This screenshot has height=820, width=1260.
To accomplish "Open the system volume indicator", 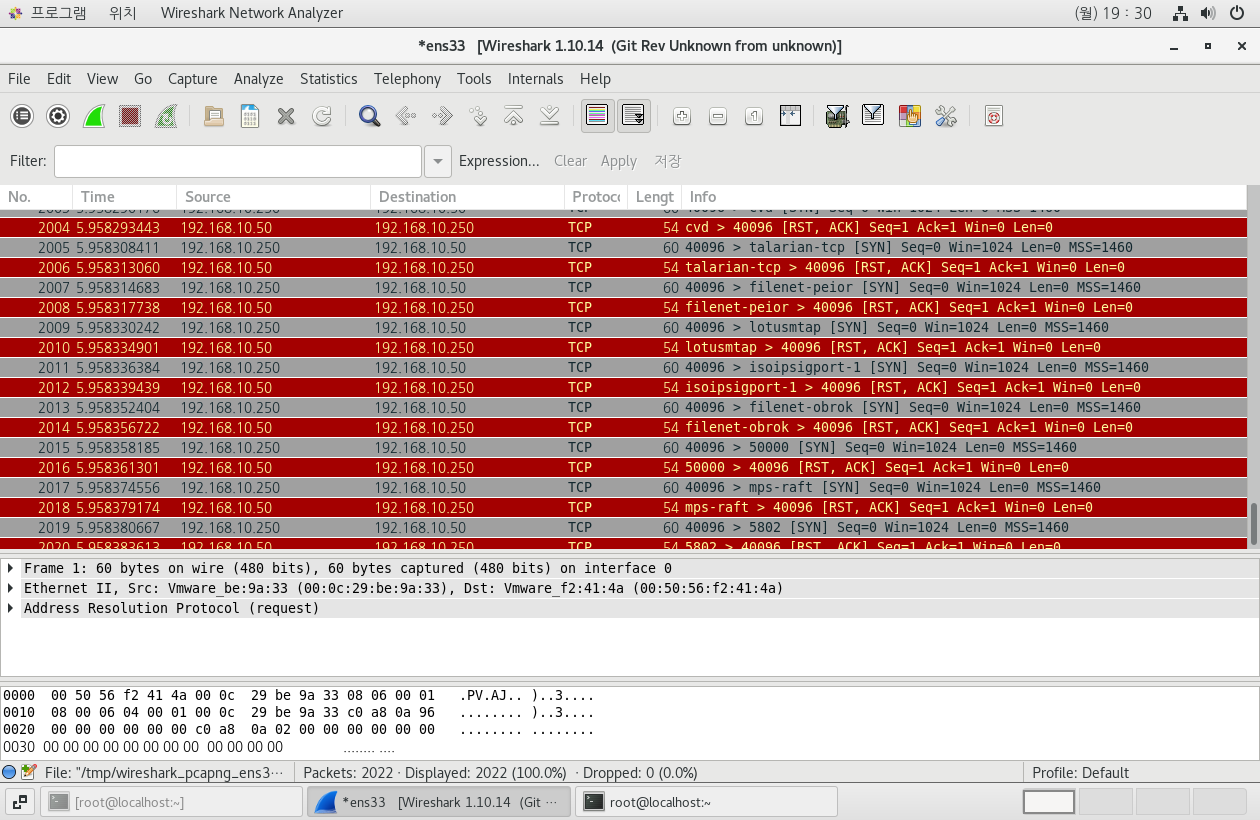I will (1208, 13).
